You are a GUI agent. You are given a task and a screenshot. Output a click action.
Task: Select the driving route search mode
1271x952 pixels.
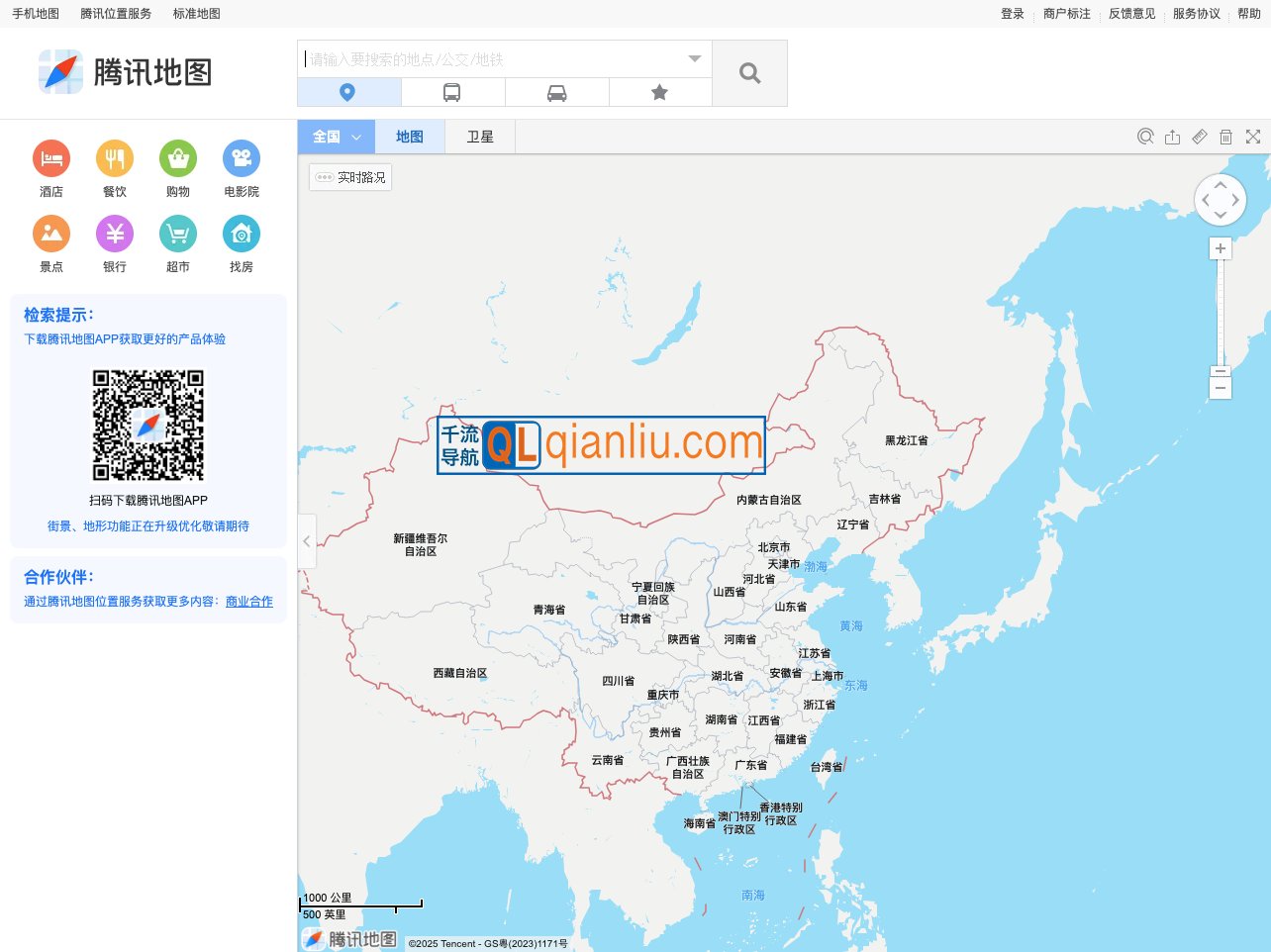(557, 91)
